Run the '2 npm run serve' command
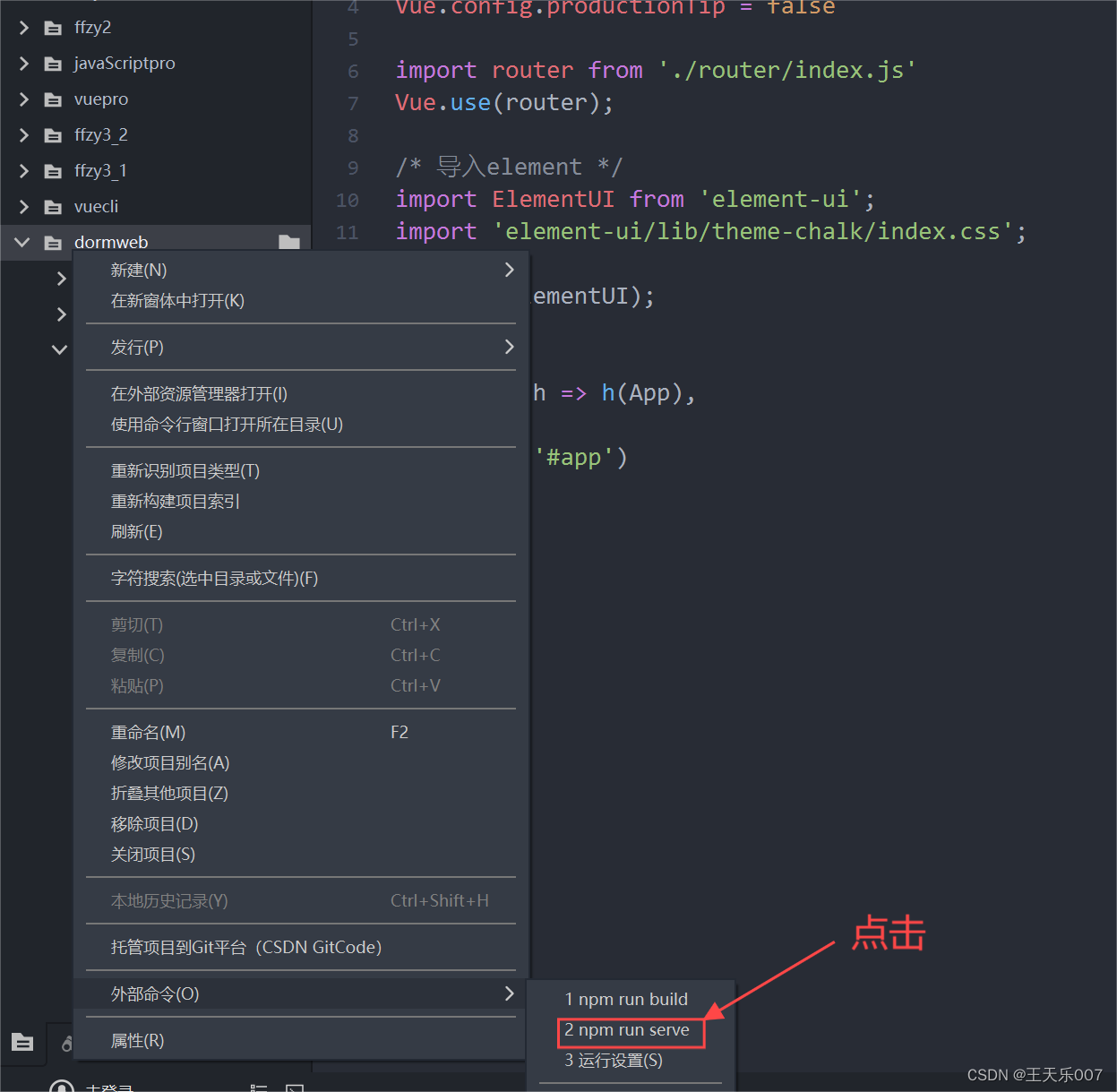This screenshot has height=1092, width=1117. click(x=630, y=1030)
